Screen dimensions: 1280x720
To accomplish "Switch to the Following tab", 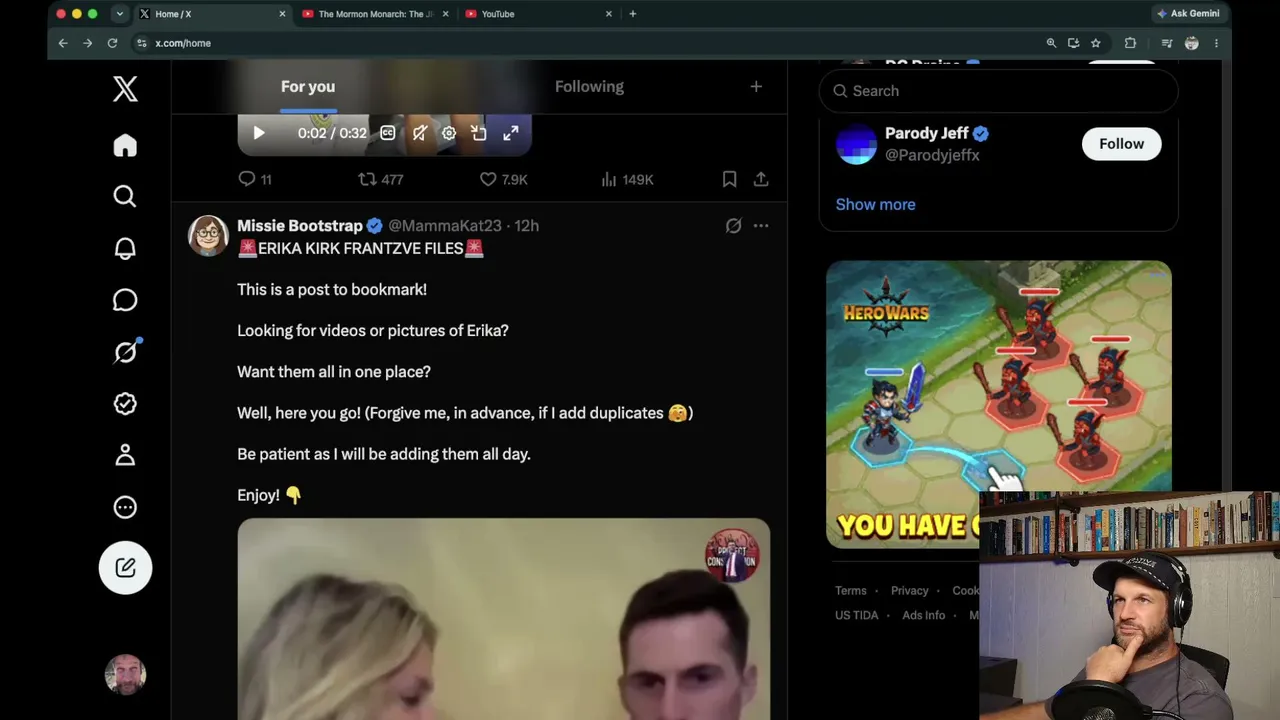I will 589,87.
